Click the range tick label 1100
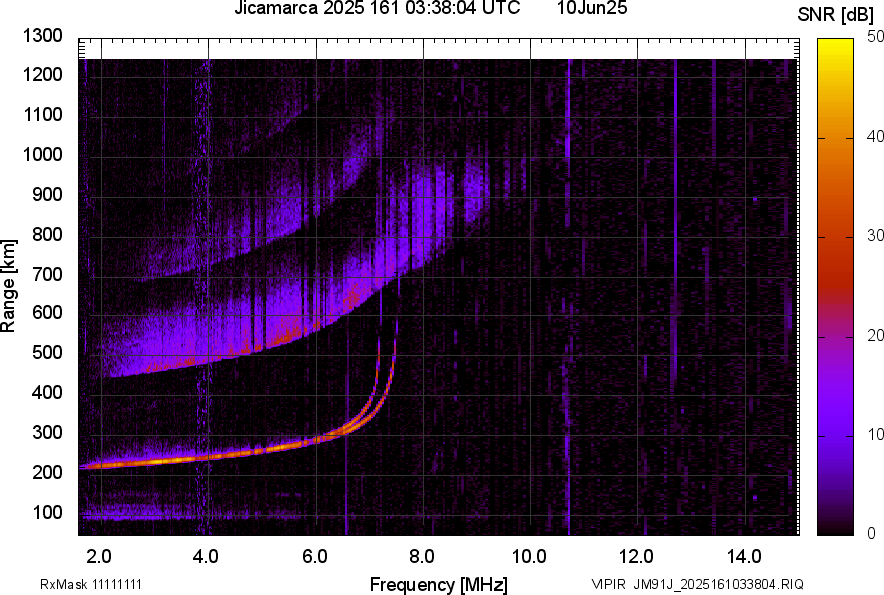The height and width of the screenshot is (595, 884). point(42,114)
